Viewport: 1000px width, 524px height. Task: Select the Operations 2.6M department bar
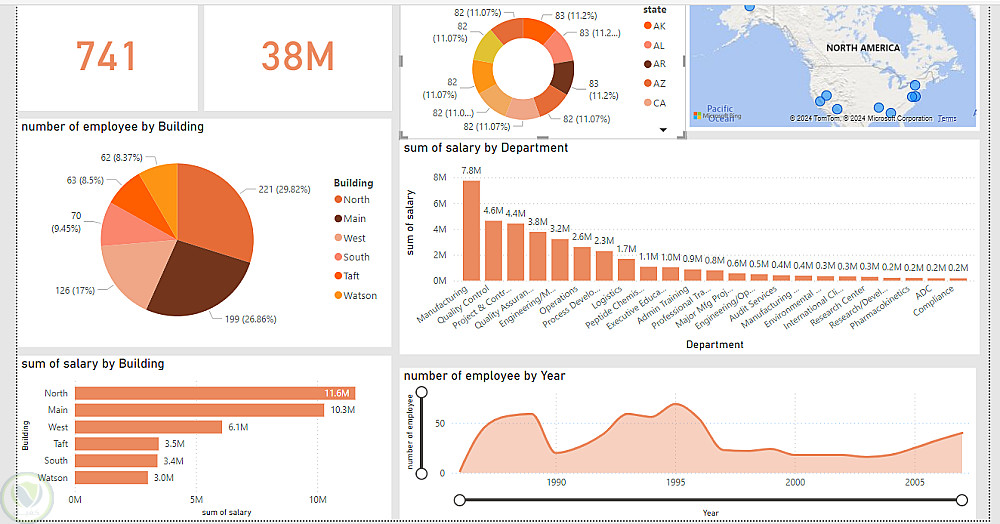tap(582, 264)
